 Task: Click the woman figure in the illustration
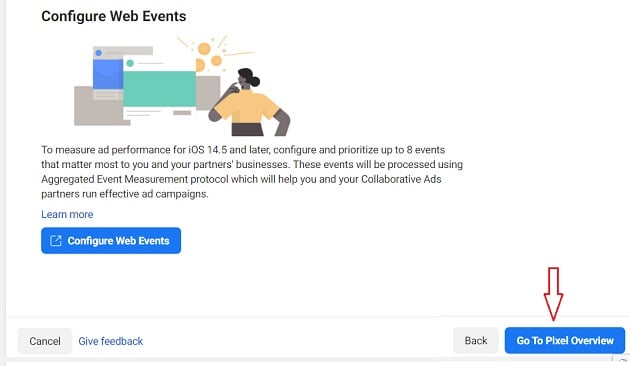[249, 102]
